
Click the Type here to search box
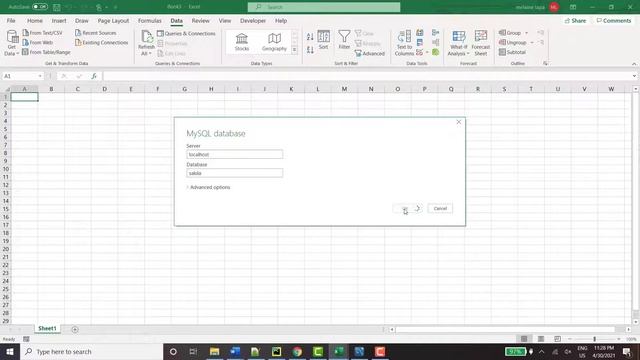pos(91,351)
